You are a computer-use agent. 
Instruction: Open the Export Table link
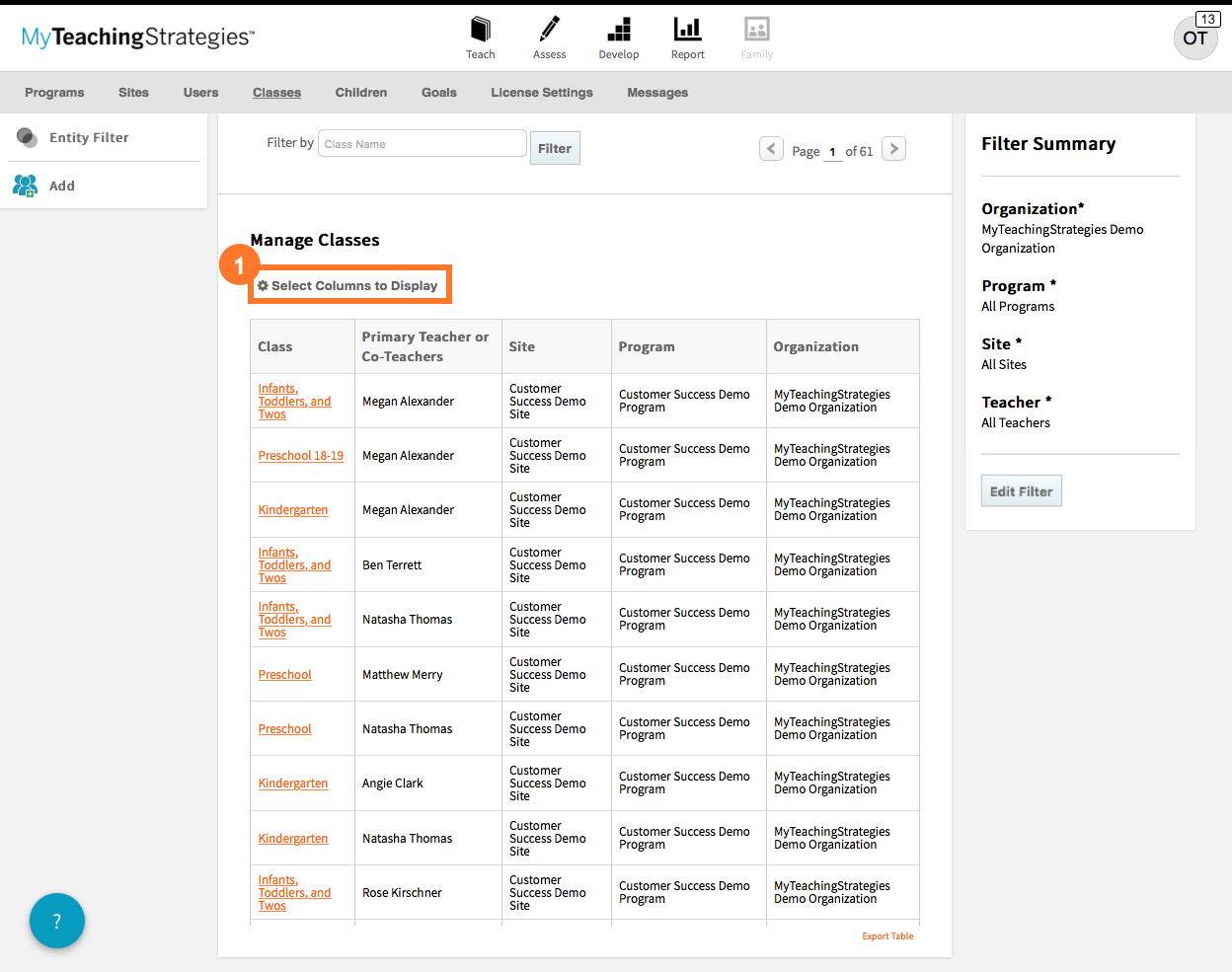(886, 935)
